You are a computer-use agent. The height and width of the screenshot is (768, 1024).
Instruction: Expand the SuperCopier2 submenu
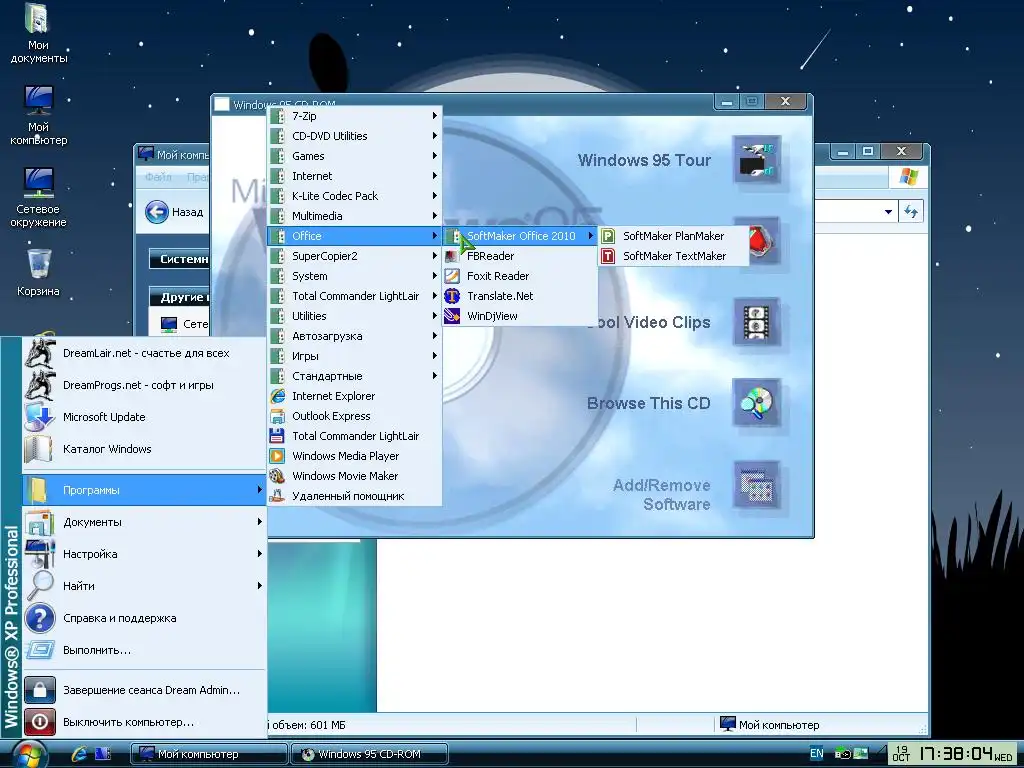click(355, 256)
